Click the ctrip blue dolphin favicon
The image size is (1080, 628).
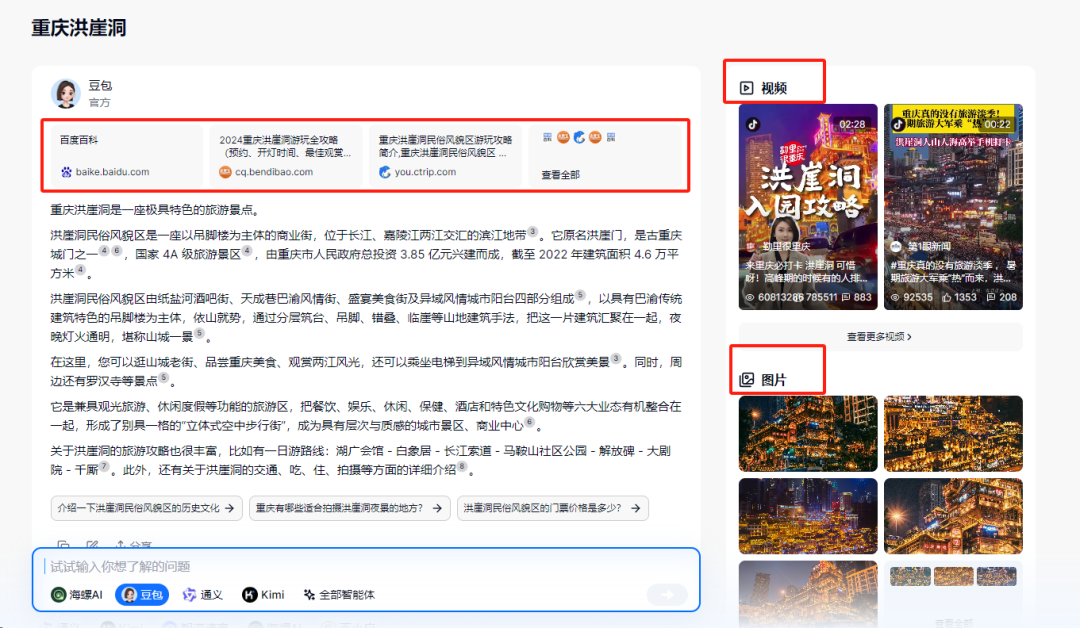(385, 172)
